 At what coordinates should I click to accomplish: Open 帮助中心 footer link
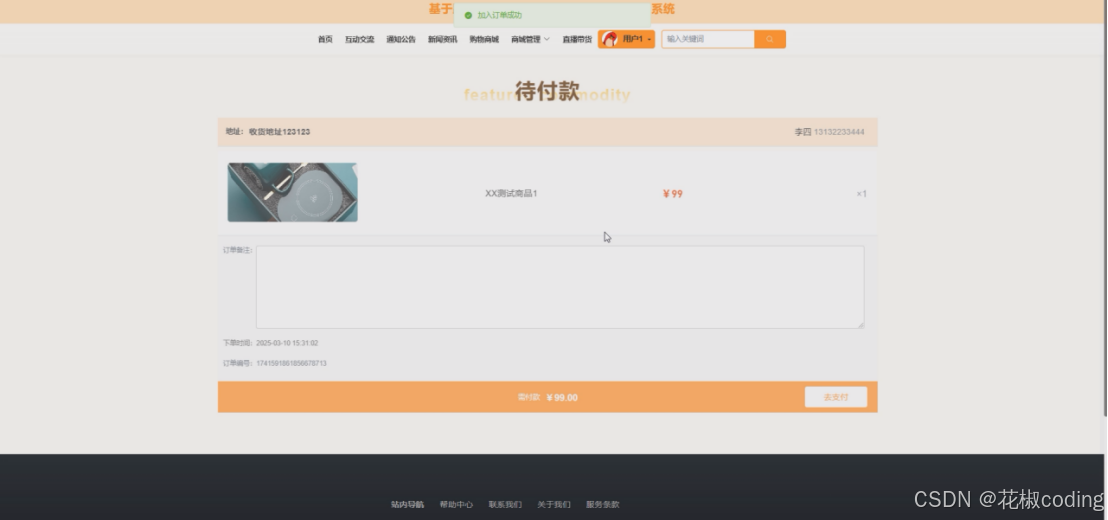click(456, 504)
